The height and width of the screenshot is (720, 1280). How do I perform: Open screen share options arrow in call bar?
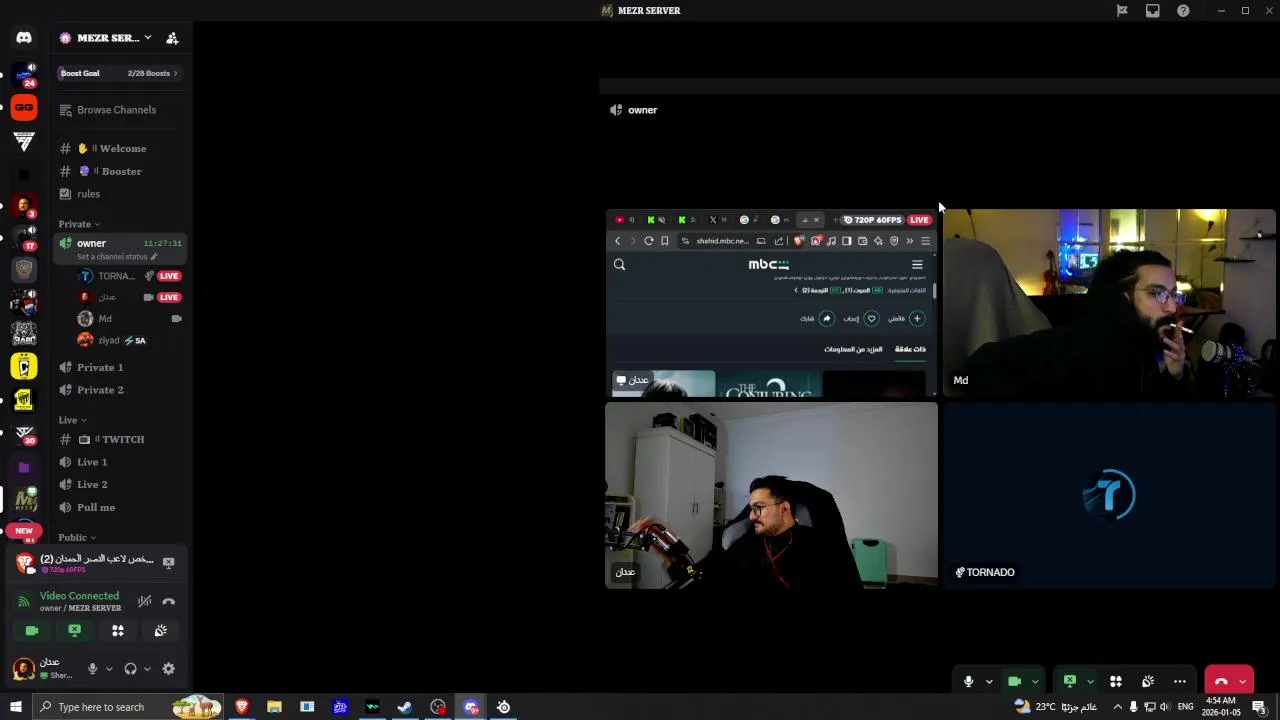click(x=1090, y=682)
